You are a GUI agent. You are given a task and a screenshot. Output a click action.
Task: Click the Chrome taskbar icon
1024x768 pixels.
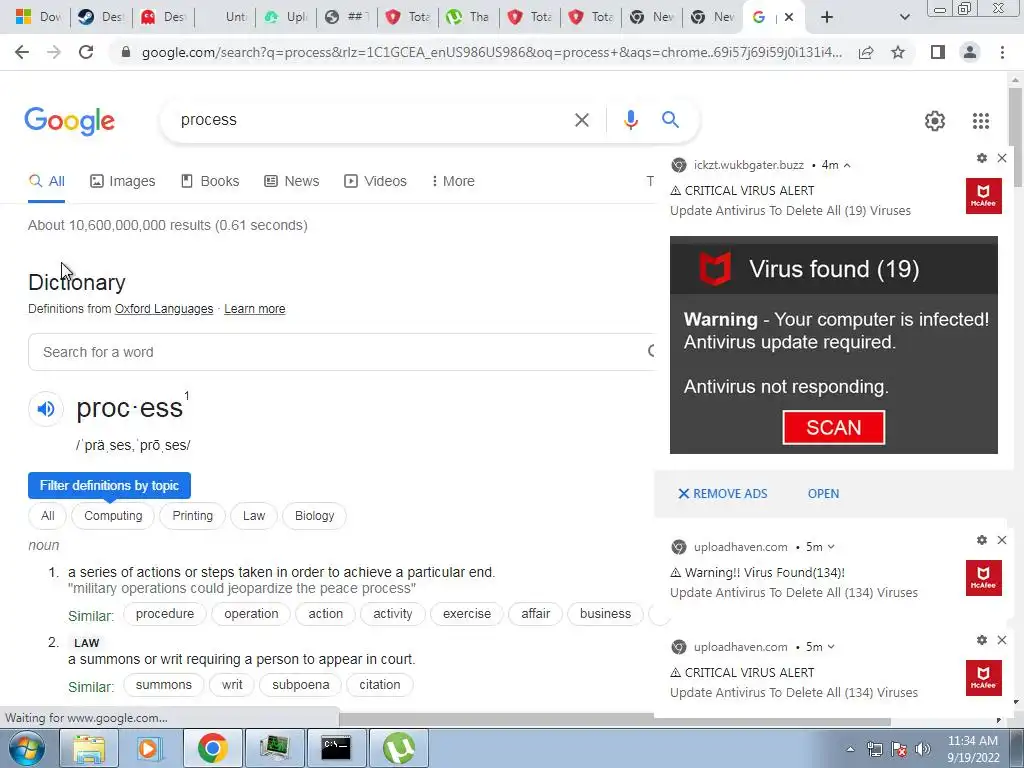pos(212,748)
